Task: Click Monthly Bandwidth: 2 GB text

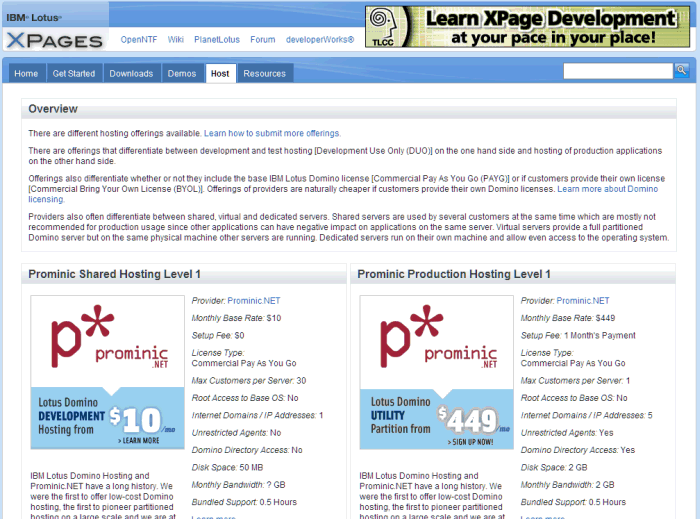Action: point(567,485)
